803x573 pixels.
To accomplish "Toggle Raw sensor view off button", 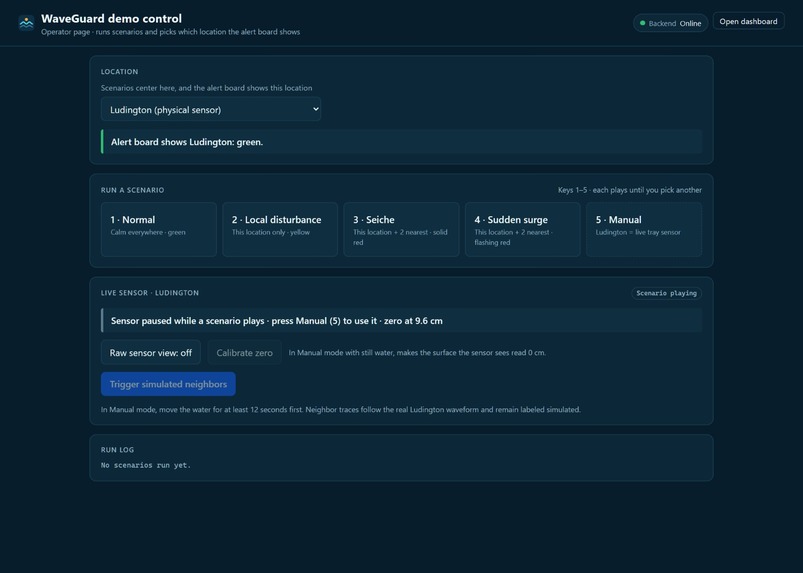I will click(151, 353).
